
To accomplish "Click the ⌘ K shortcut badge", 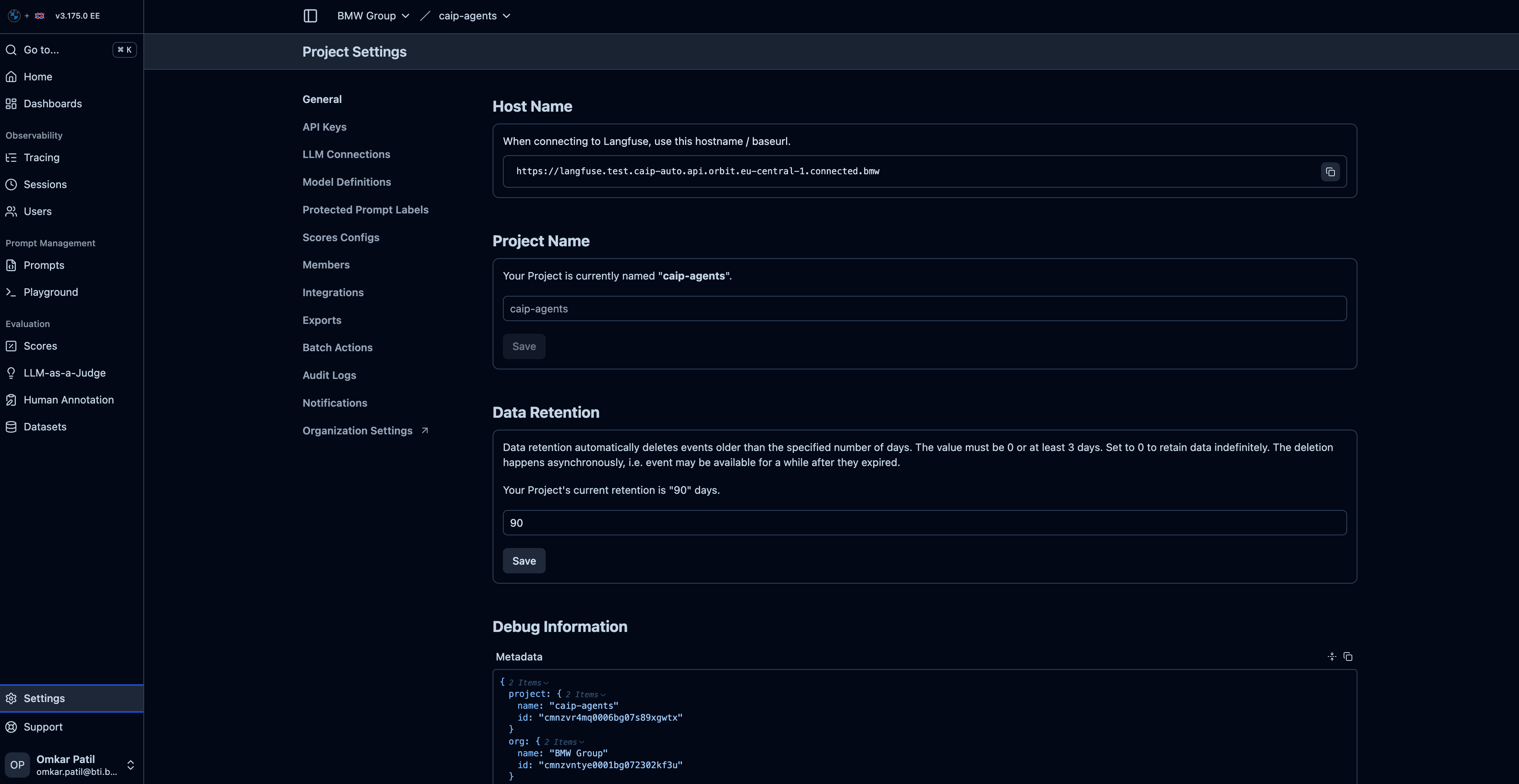I will [x=124, y=49].
